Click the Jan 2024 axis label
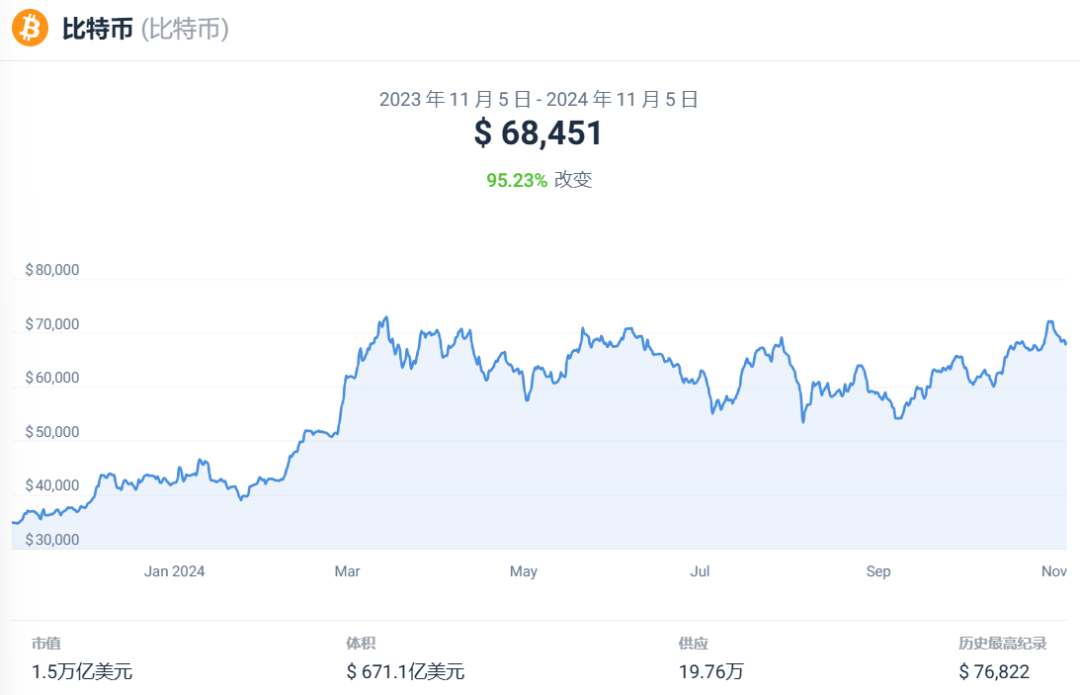The image size is (1080, 695). [x=174, y=572]
